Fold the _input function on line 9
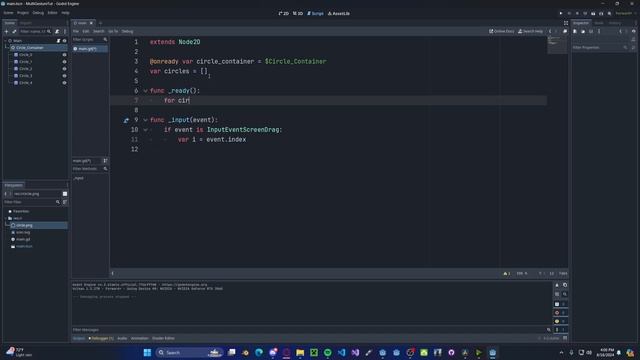This screenshot has height=360, width=640. point(145,120)
